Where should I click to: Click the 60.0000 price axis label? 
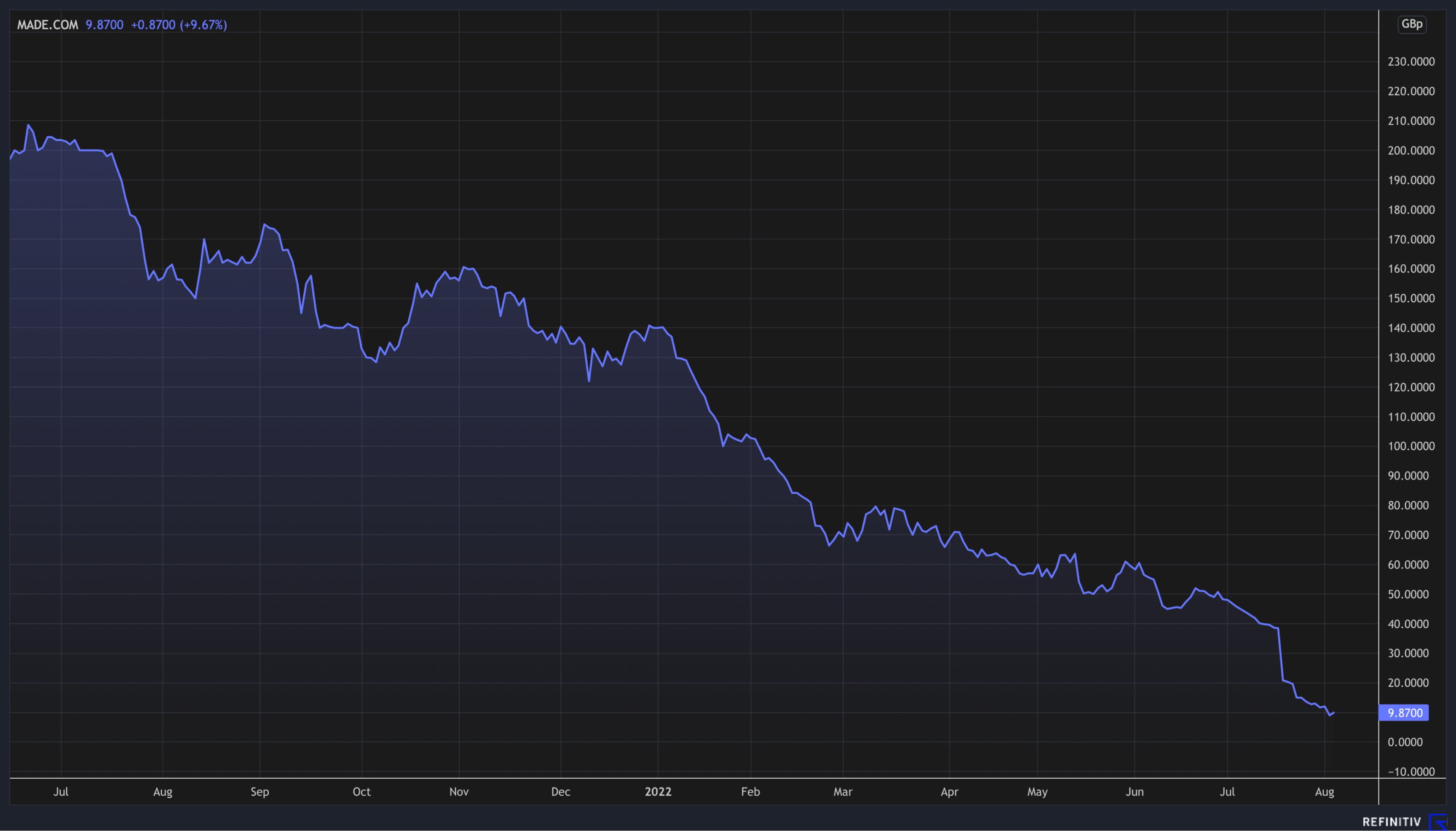tap(1408, 565)
